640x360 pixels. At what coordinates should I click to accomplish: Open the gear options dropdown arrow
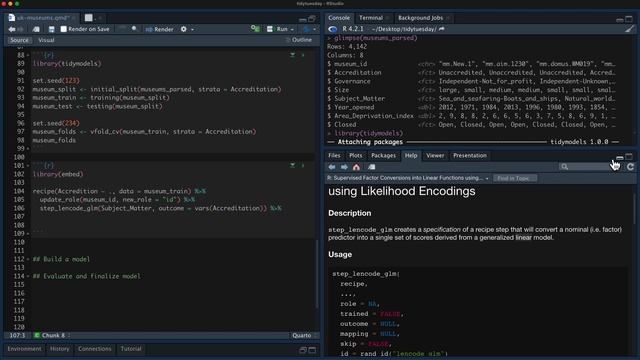[192, 30]
